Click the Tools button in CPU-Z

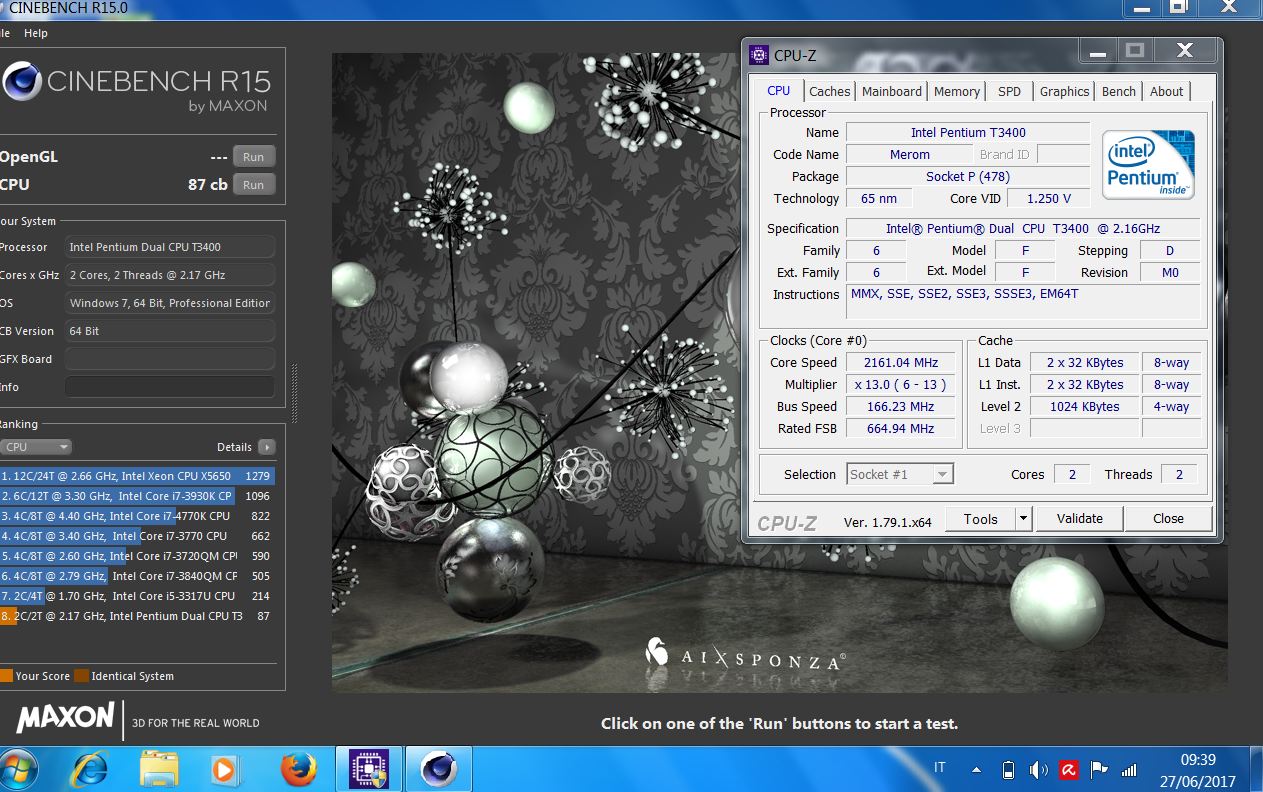[980, 519]
